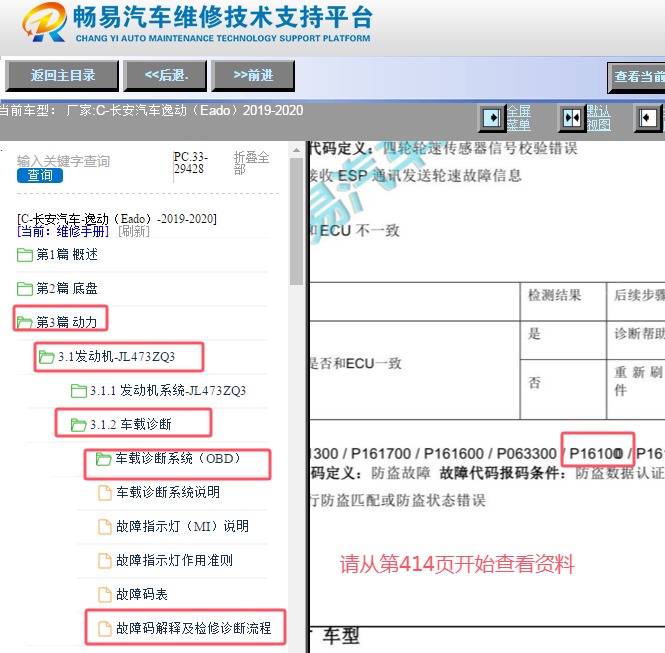The width and height of the screenshot is (665, 653).
Task: Click folder icon of 车载诊断系统（OBD）
Action: tap(104, 458)
